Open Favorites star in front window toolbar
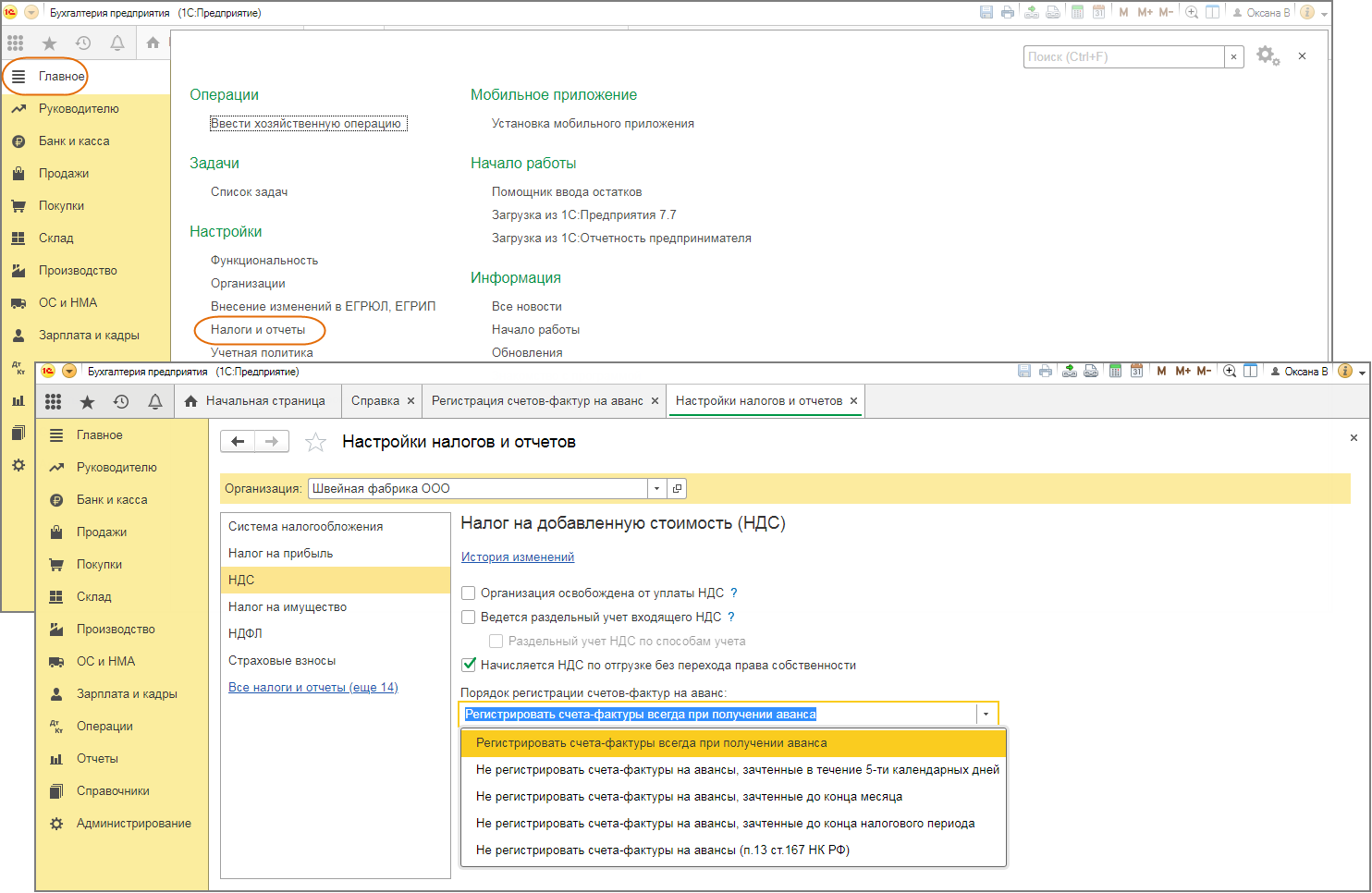The image size is (1372, 893). point(87,401)
